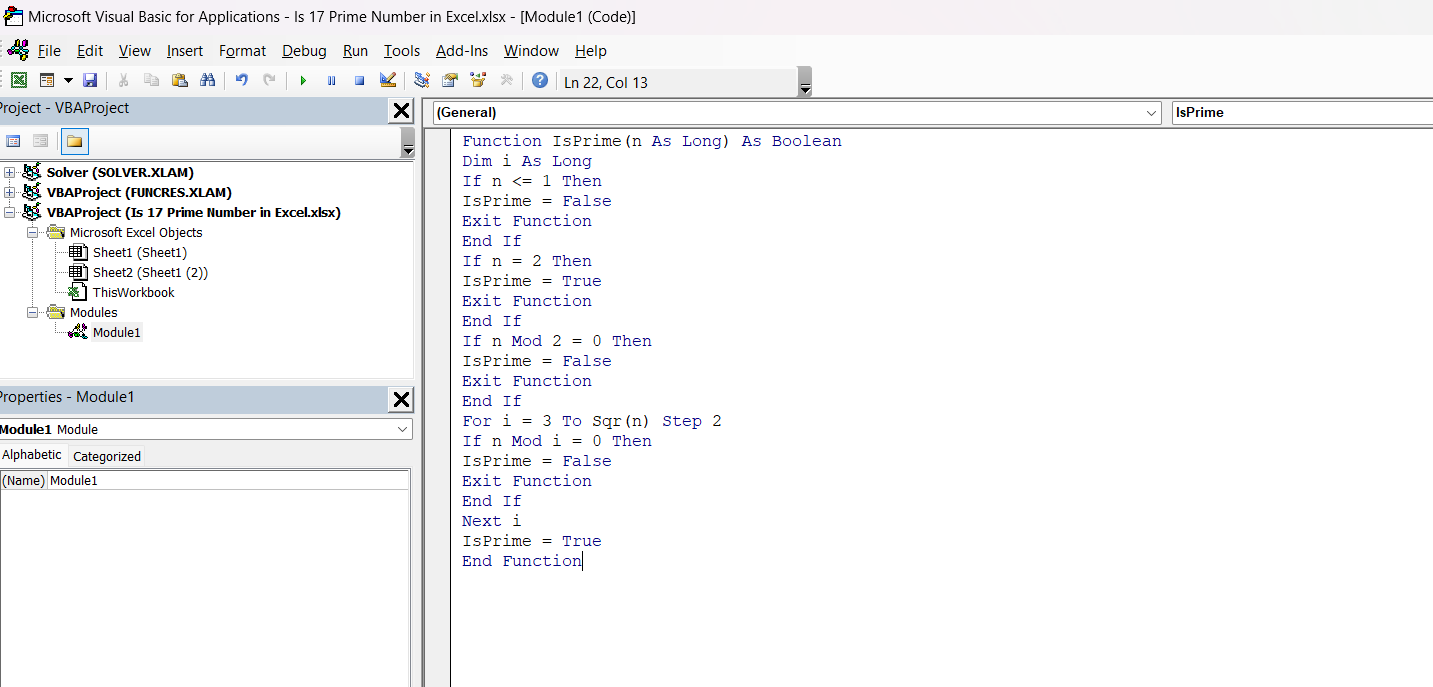
Task: Open the Object Browser toolbar icon
Action: pyautogui.click(x=478, y=81)
